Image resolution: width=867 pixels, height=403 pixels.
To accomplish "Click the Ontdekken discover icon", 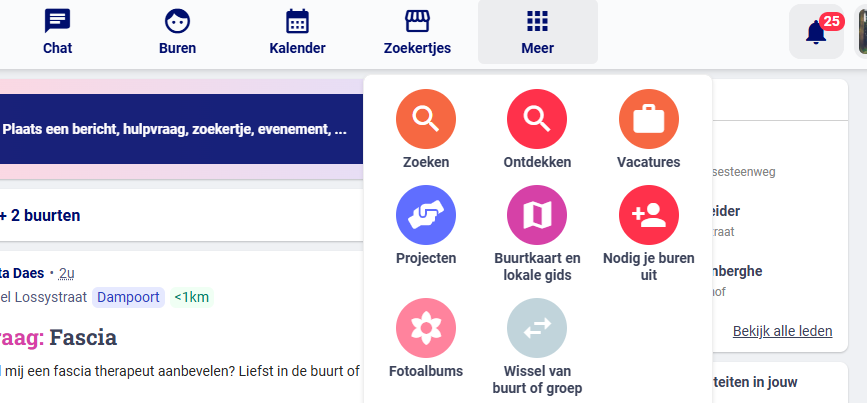I will (537, 119).
